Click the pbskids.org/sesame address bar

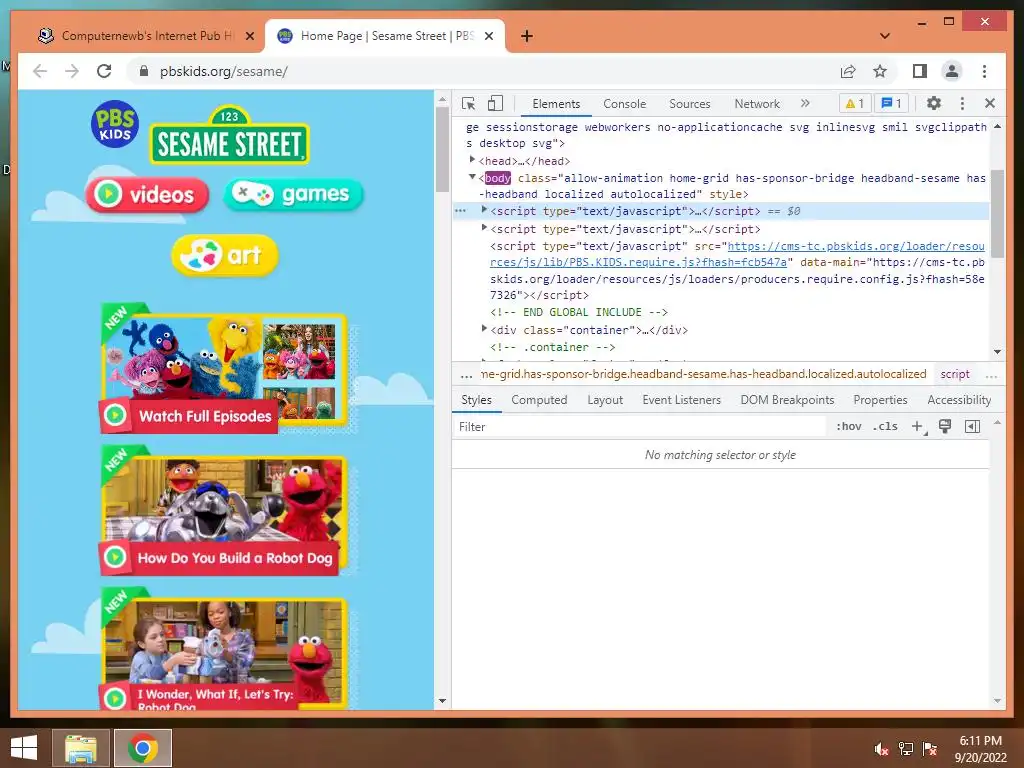224,71
